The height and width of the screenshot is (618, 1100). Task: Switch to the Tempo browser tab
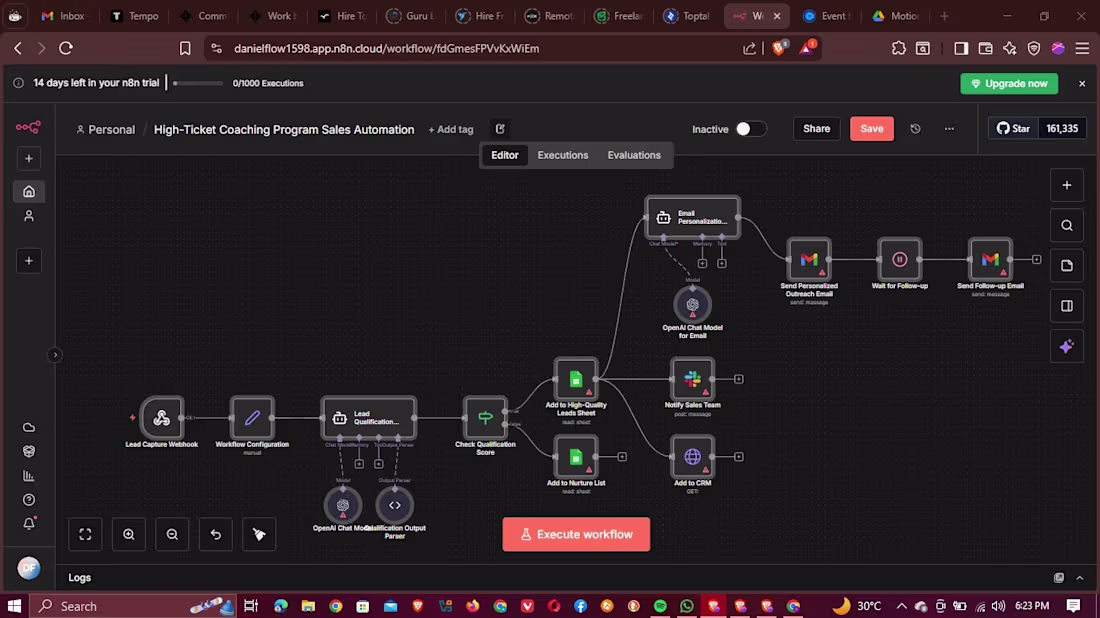click(x=135, y=15)
